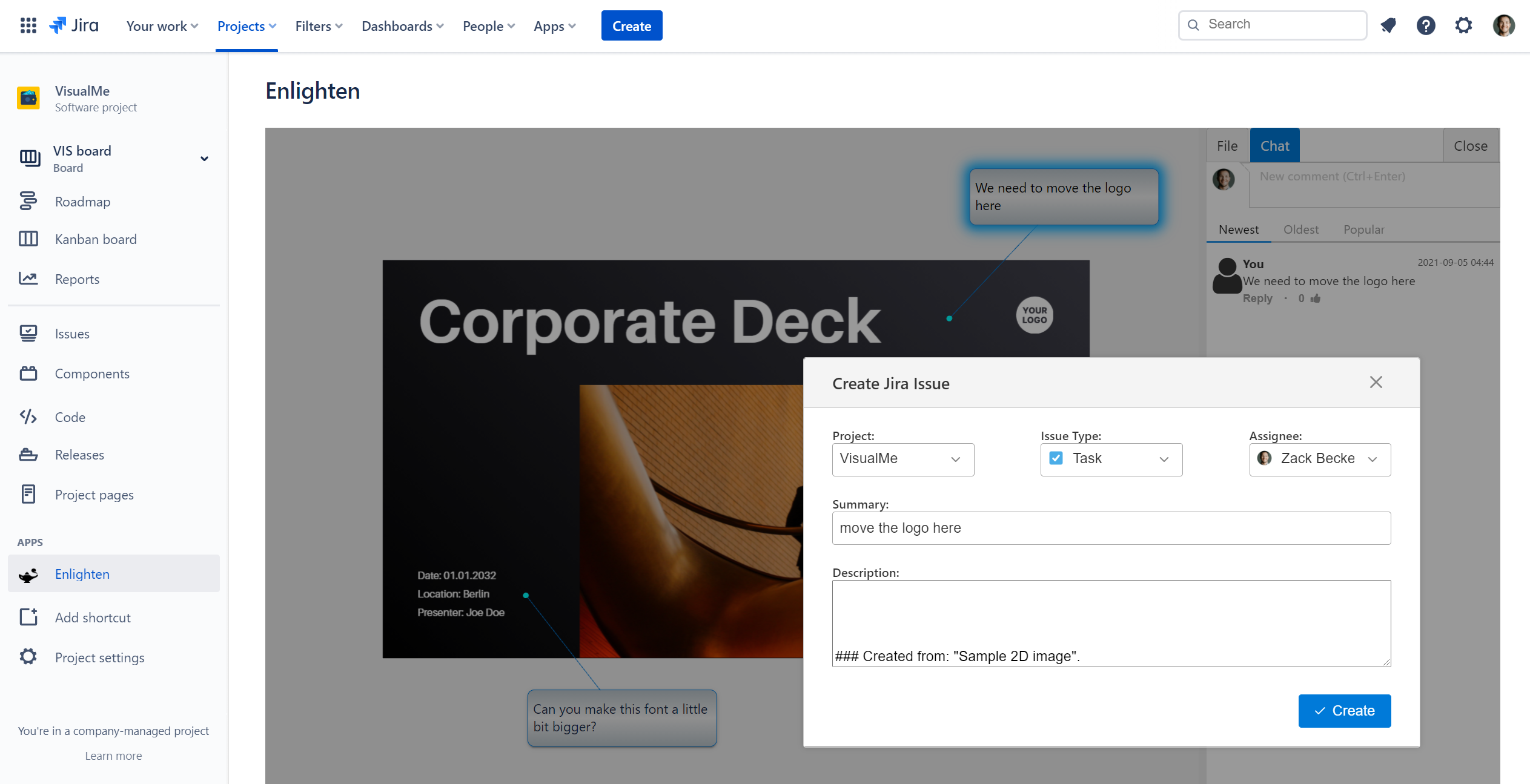Open the Assignee dropdown showing Zack Becke

tap(1319, 459)
